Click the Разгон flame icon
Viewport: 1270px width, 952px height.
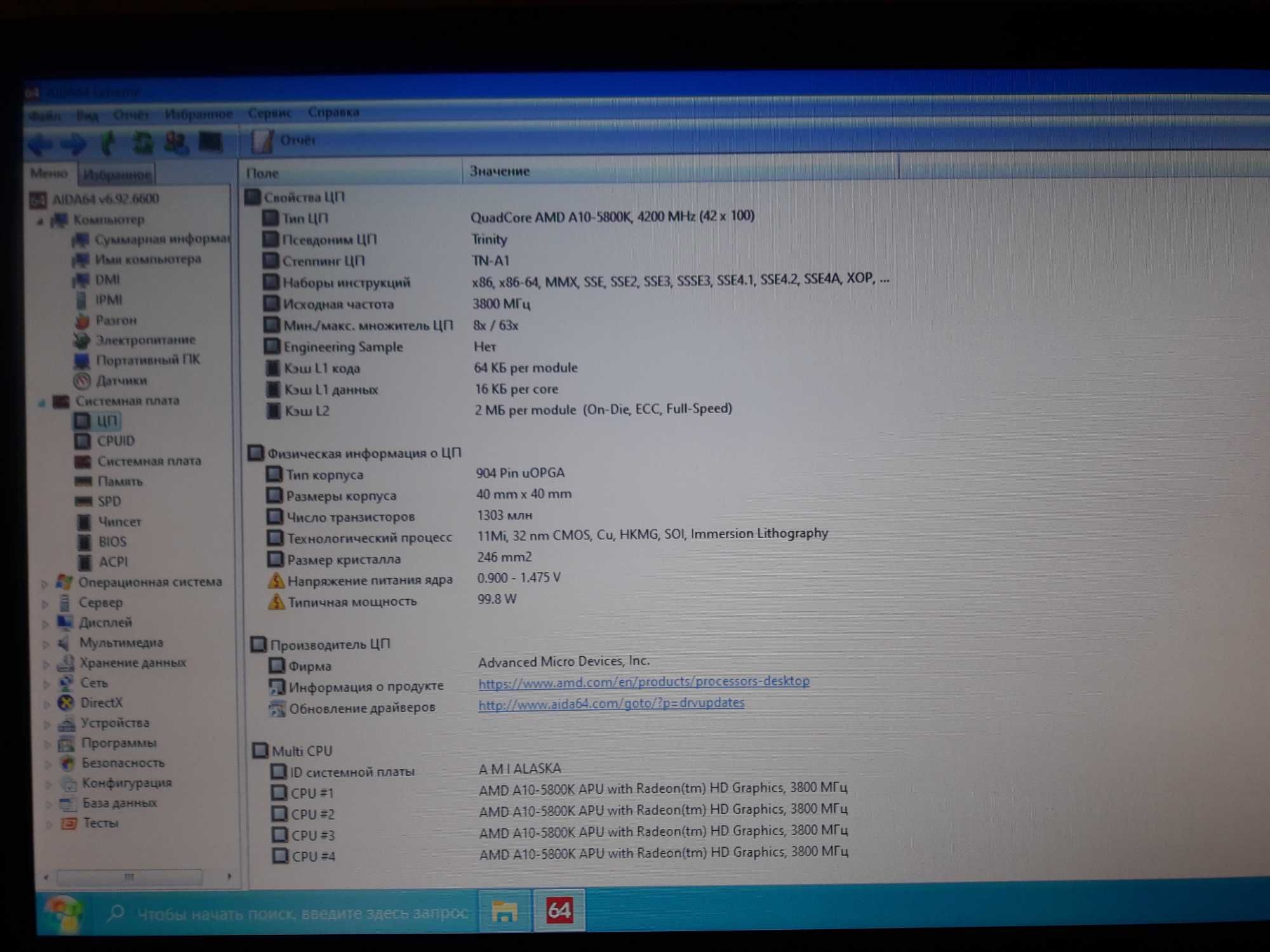click(82, 321)
